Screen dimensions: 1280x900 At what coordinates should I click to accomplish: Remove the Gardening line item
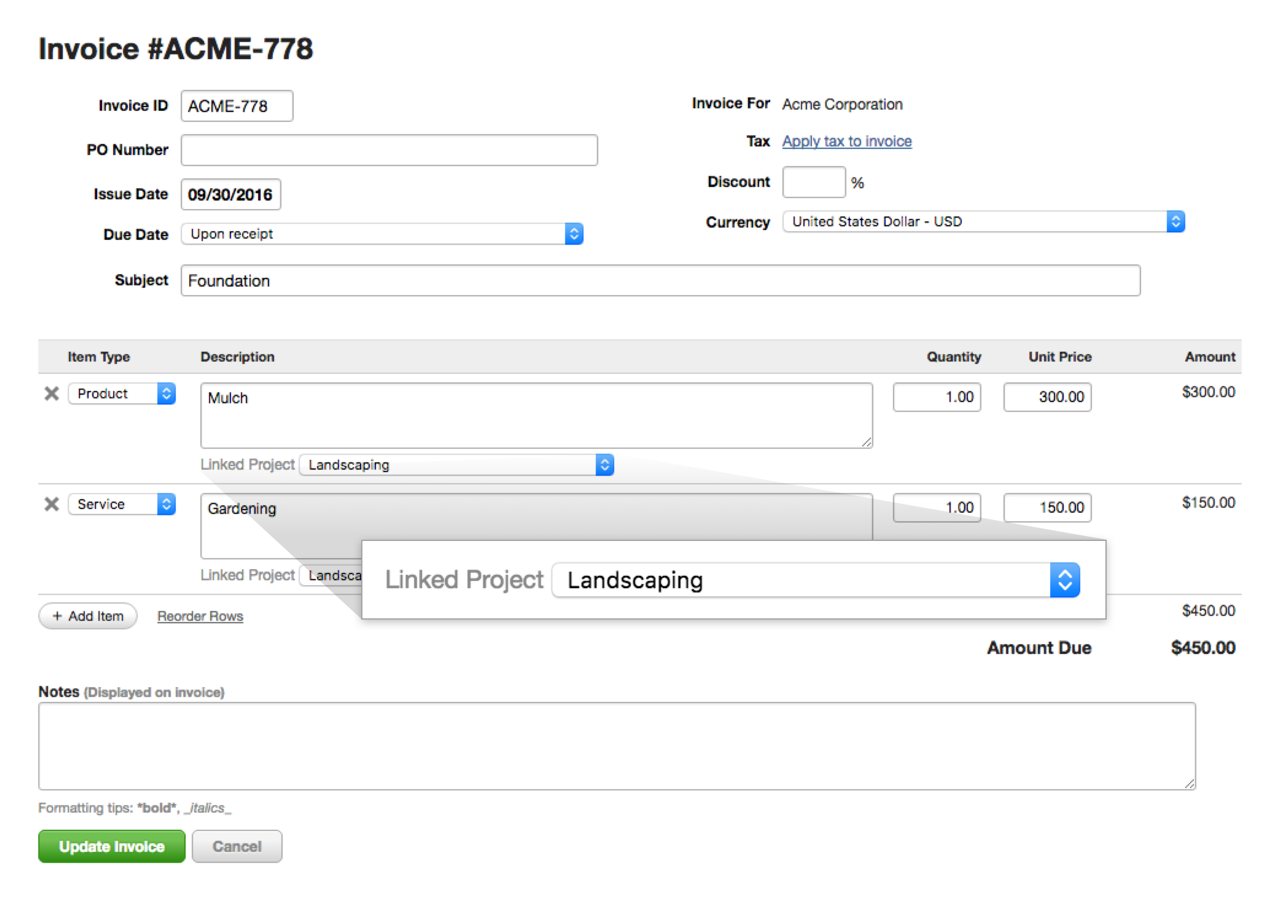(x=52, y=505)
